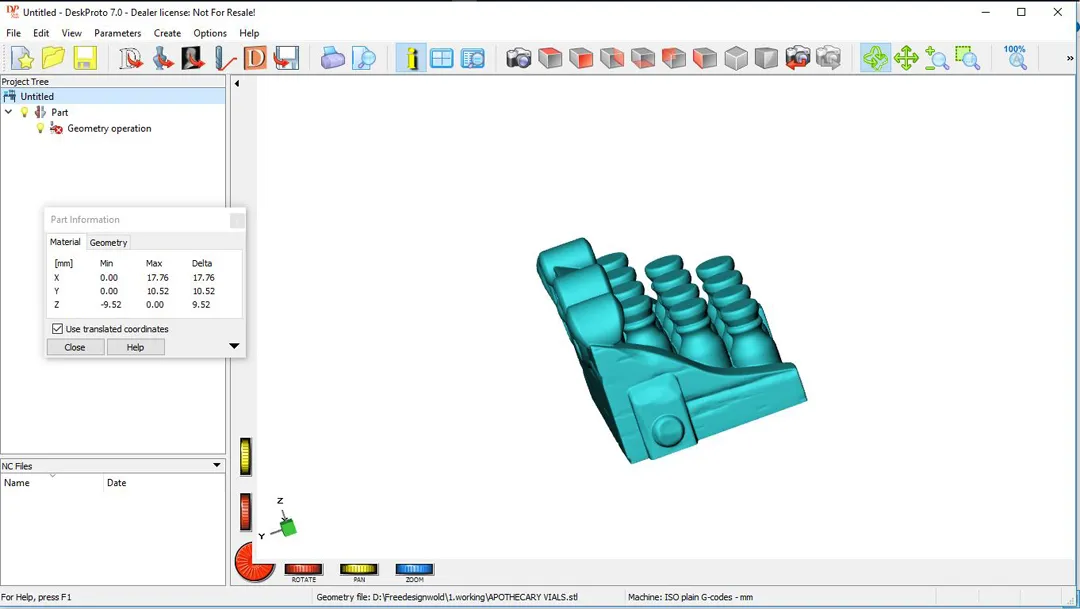Enable mouse pan mode with green four-arrow icon
The height and width of the screenshot is (609, 1080).
click(x=906, y=58)
